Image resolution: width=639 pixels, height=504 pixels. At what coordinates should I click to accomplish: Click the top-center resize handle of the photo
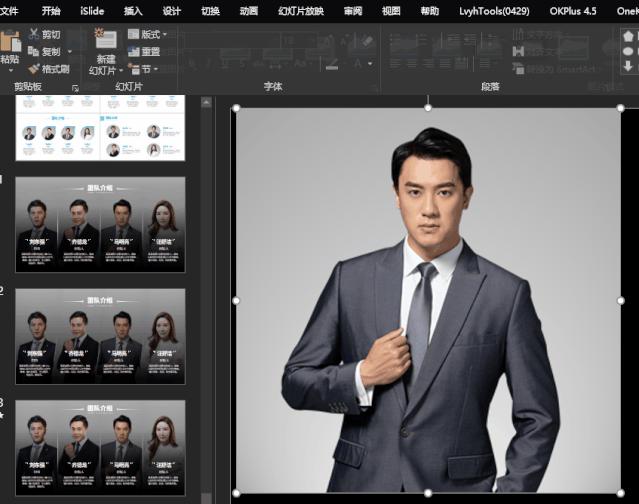[x=427, y=107]
